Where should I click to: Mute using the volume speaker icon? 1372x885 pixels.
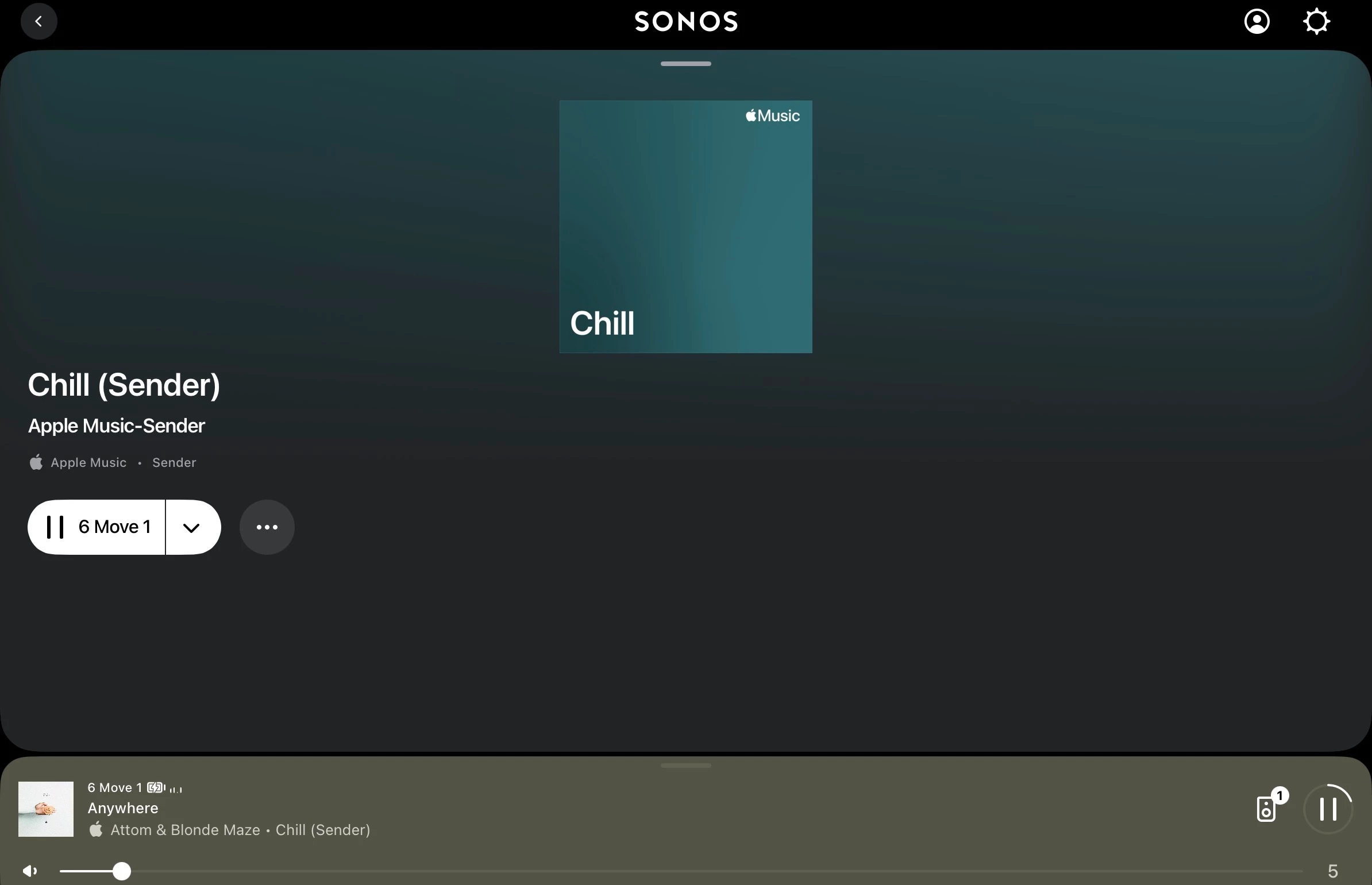(30, 871)
